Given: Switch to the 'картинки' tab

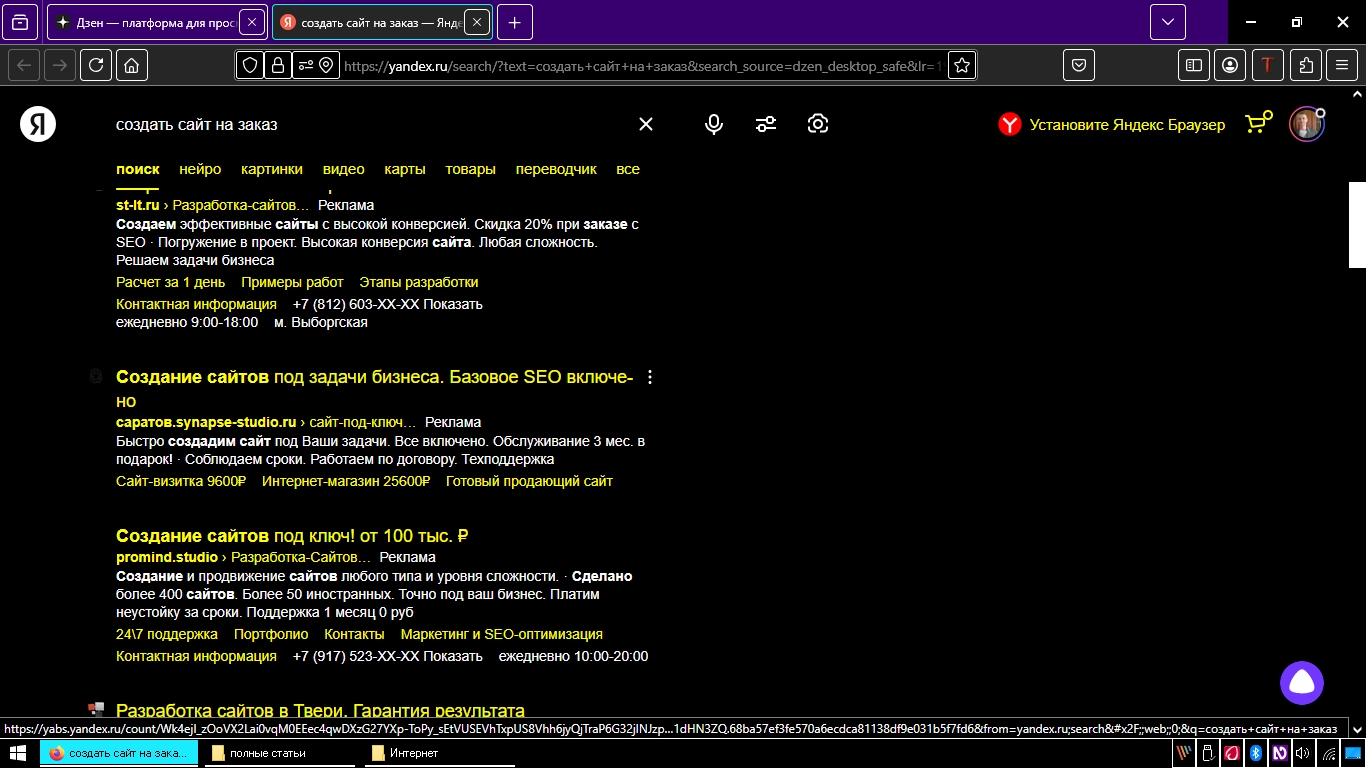Looking at the screenshot, I should (272, 169).
